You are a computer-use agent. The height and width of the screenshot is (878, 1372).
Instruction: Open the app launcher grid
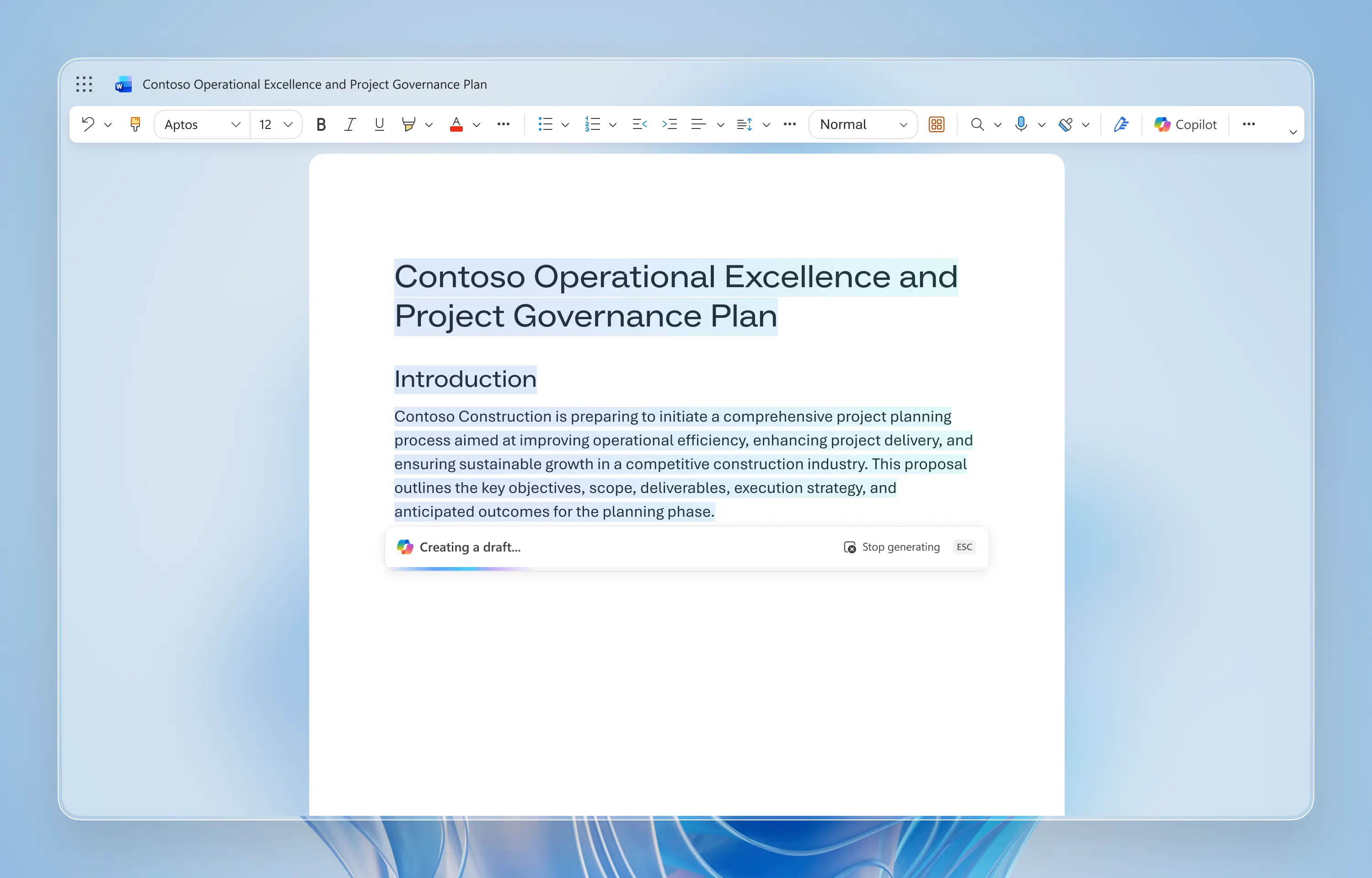[84, 85]
